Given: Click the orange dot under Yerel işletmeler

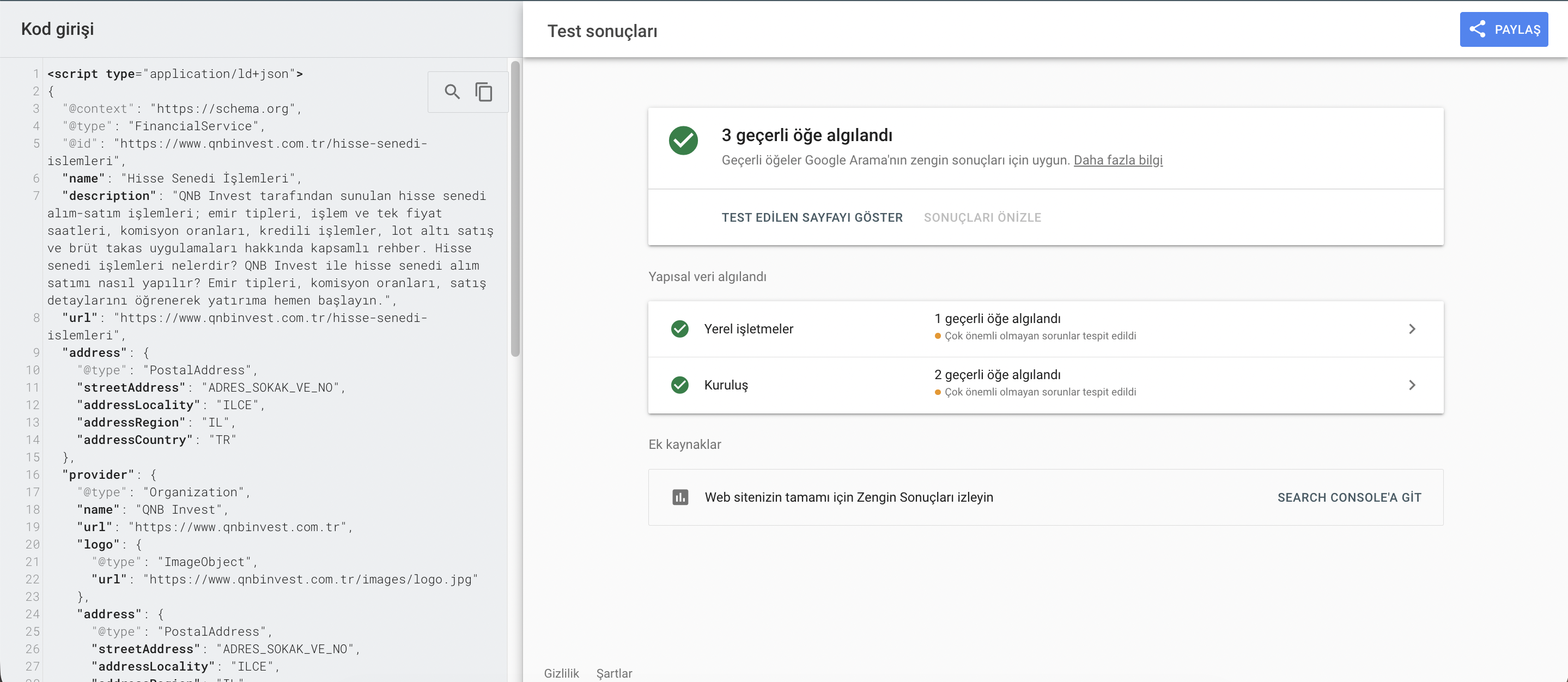Looking at the screenshot, I should (x=938, y=337).
